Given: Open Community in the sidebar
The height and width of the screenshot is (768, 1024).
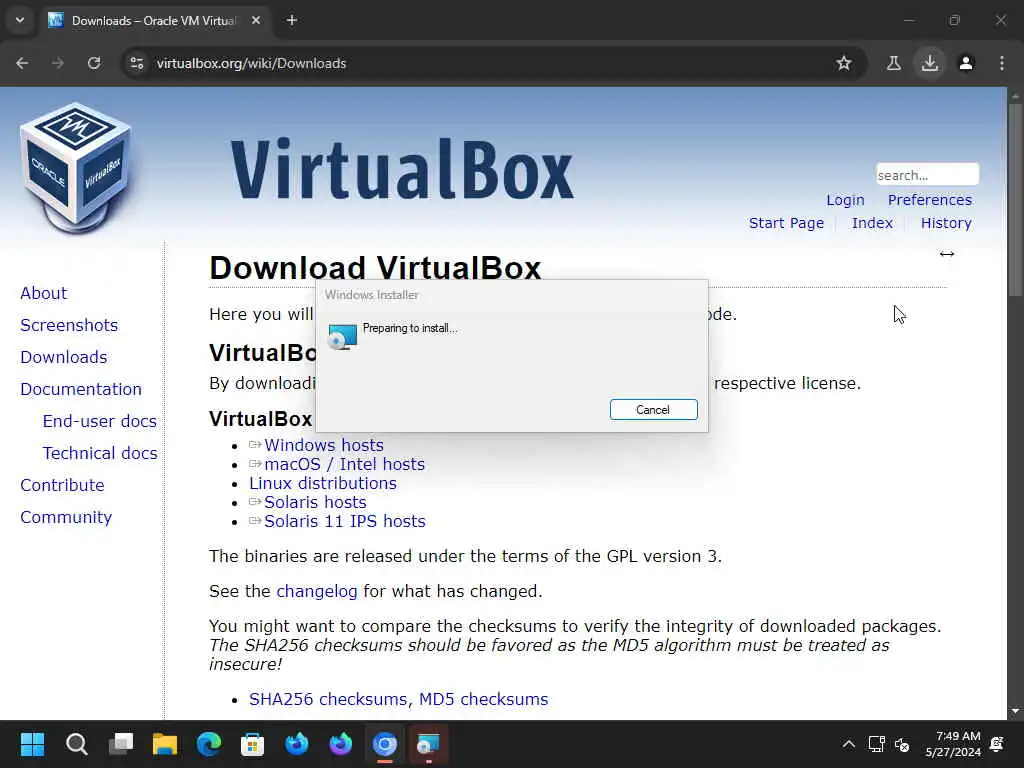Looking at the screenshot, I should click(x=66, y=517).
